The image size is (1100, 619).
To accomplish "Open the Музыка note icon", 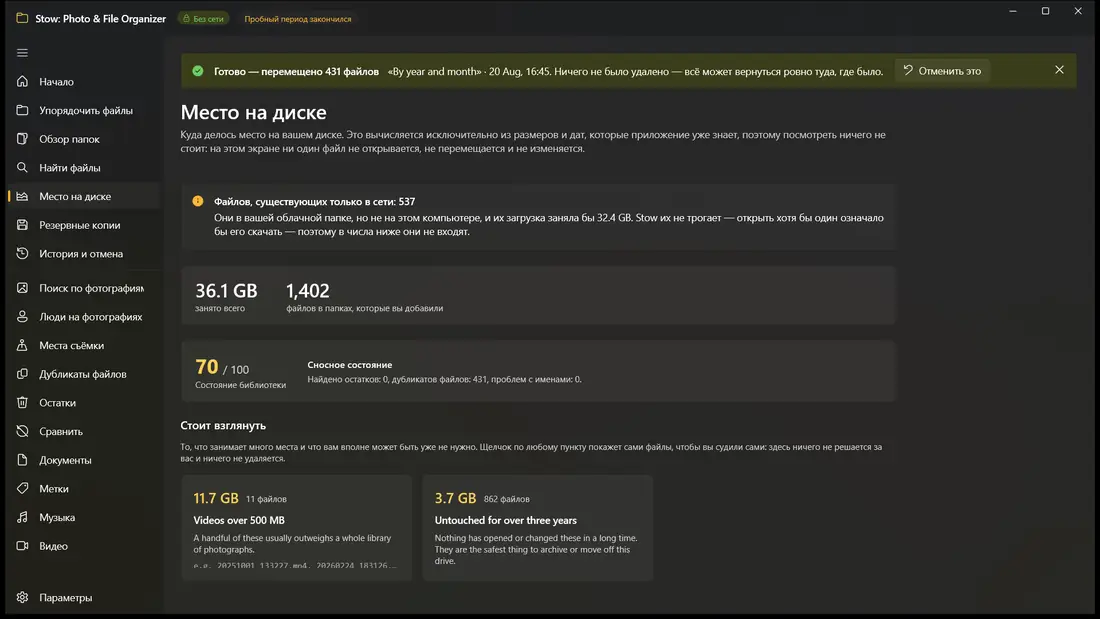I will point(22,517).
